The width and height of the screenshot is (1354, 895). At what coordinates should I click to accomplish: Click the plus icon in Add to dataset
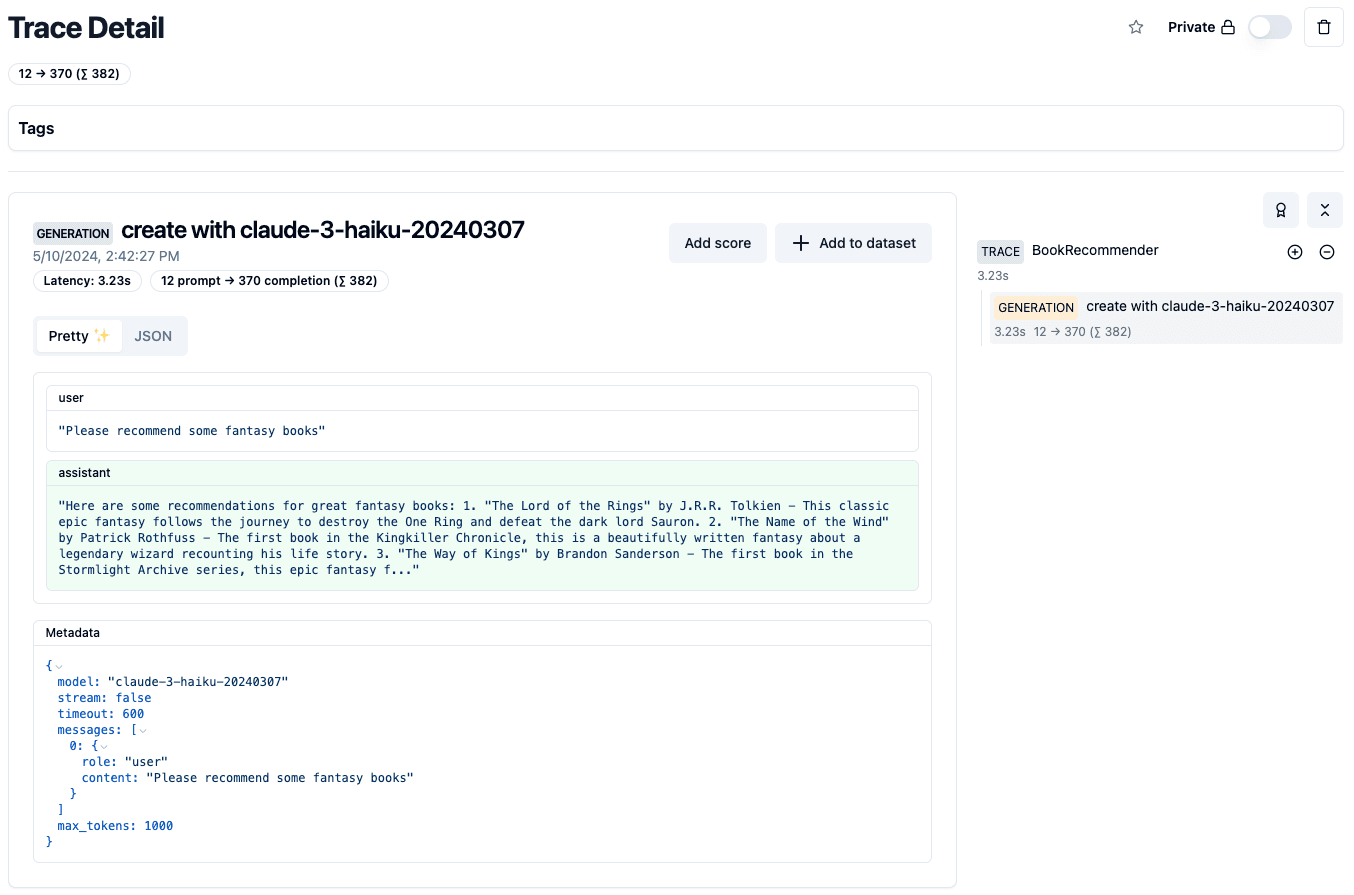(800, 243)
